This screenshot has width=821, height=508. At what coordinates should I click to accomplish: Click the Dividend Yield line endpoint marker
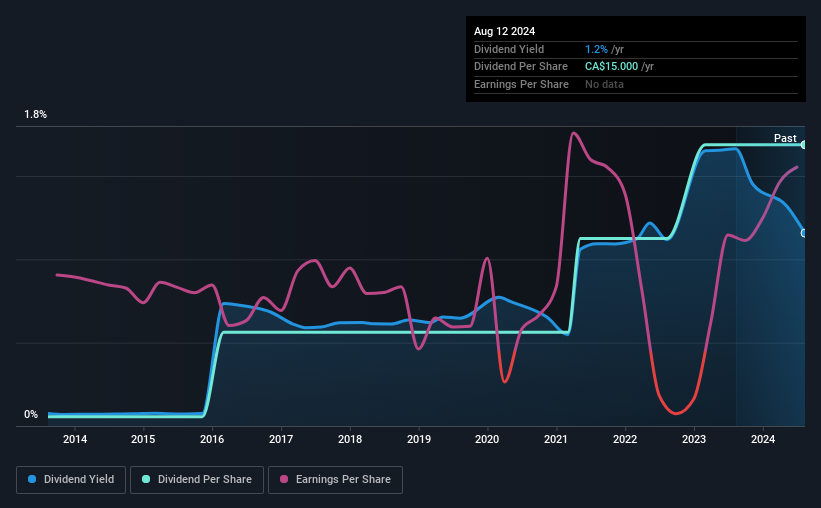point(803,233)
